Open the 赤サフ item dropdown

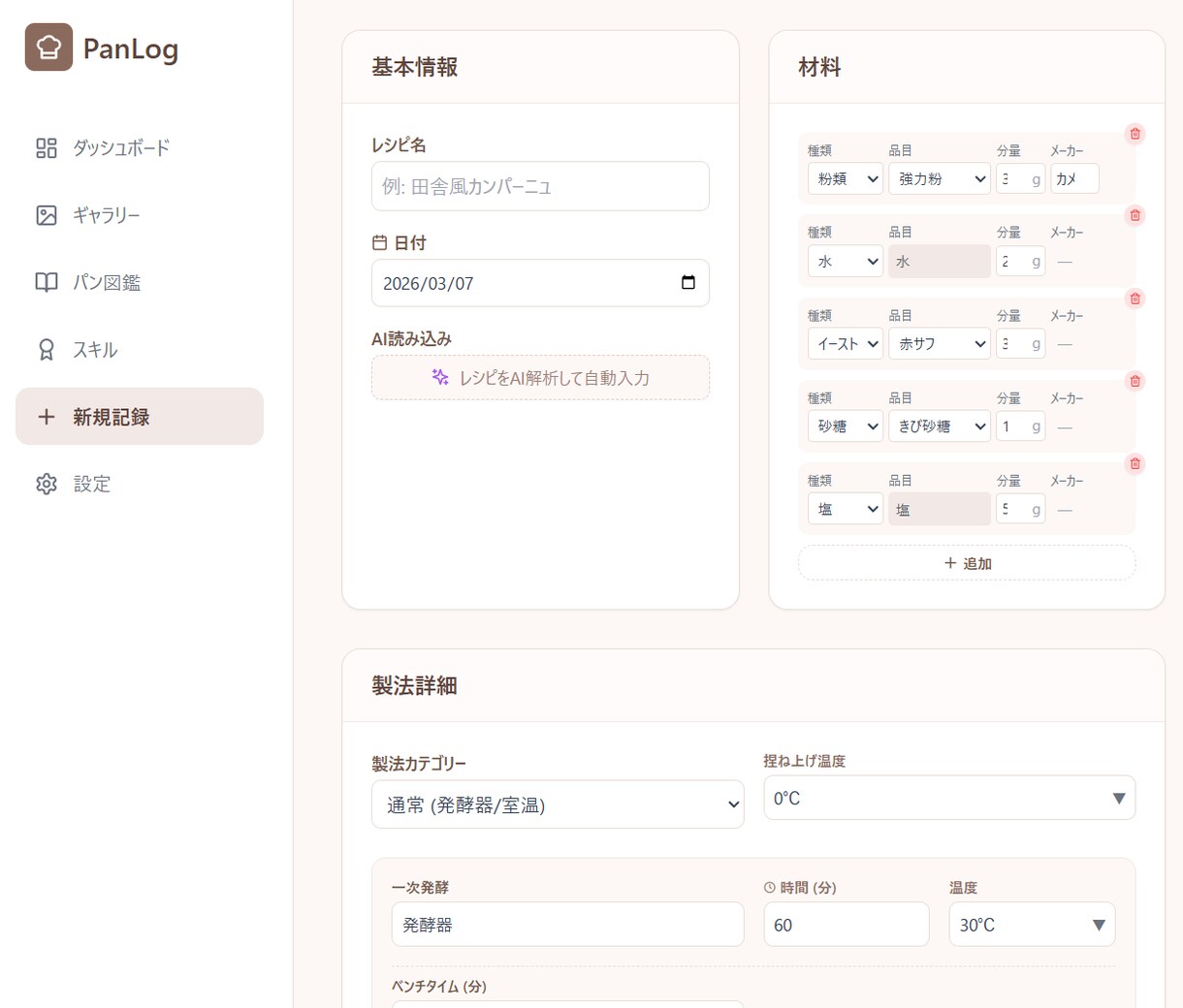[940, 344]
